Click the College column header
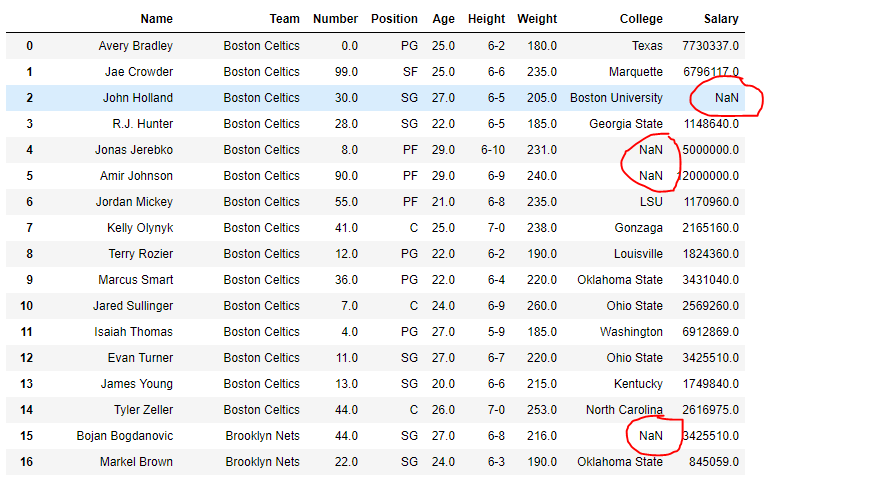 [x=641, y=19]
